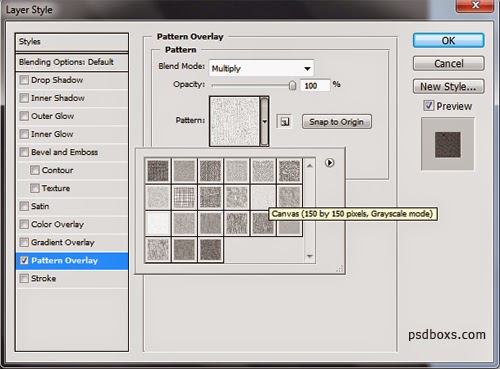The image size is (500, 369).
Task: Toggle the Preview checkbox
Action: point(428,106)
